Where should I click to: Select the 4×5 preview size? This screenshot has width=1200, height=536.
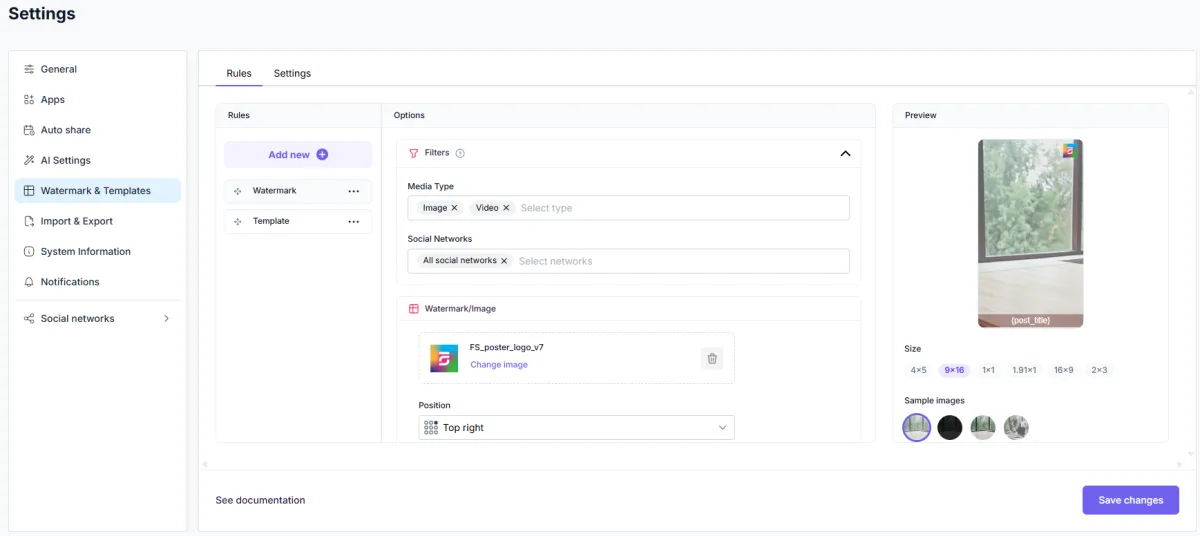point(918,370)
